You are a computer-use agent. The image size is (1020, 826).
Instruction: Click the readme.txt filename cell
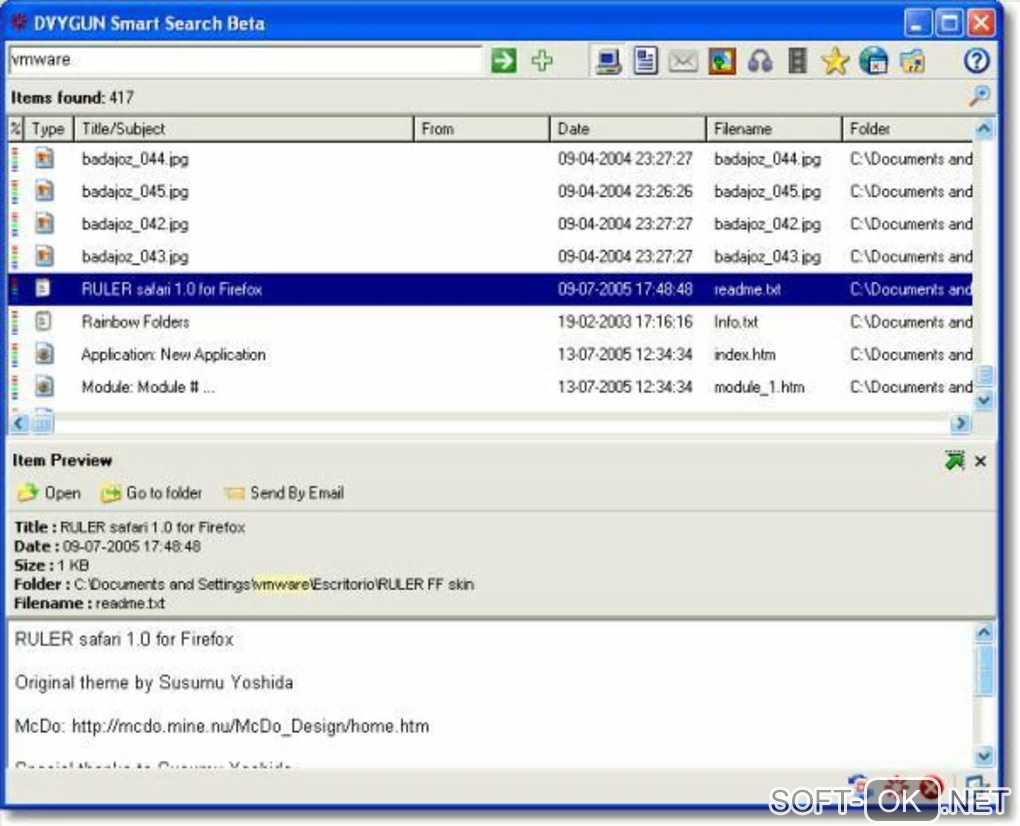point(747,289)
